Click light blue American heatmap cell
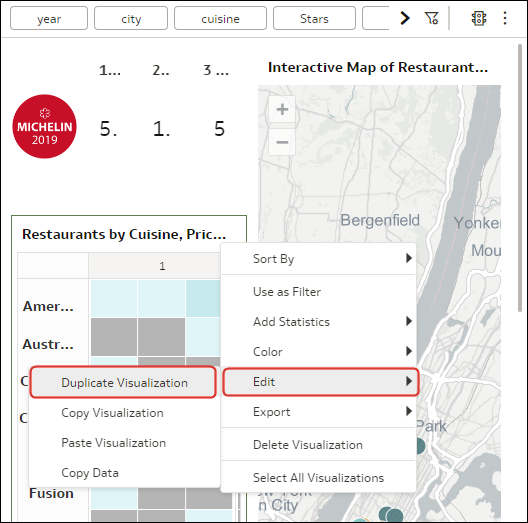The height and width of the screenshot is (523, 528). pyautogui.click(x=114, y=298)
